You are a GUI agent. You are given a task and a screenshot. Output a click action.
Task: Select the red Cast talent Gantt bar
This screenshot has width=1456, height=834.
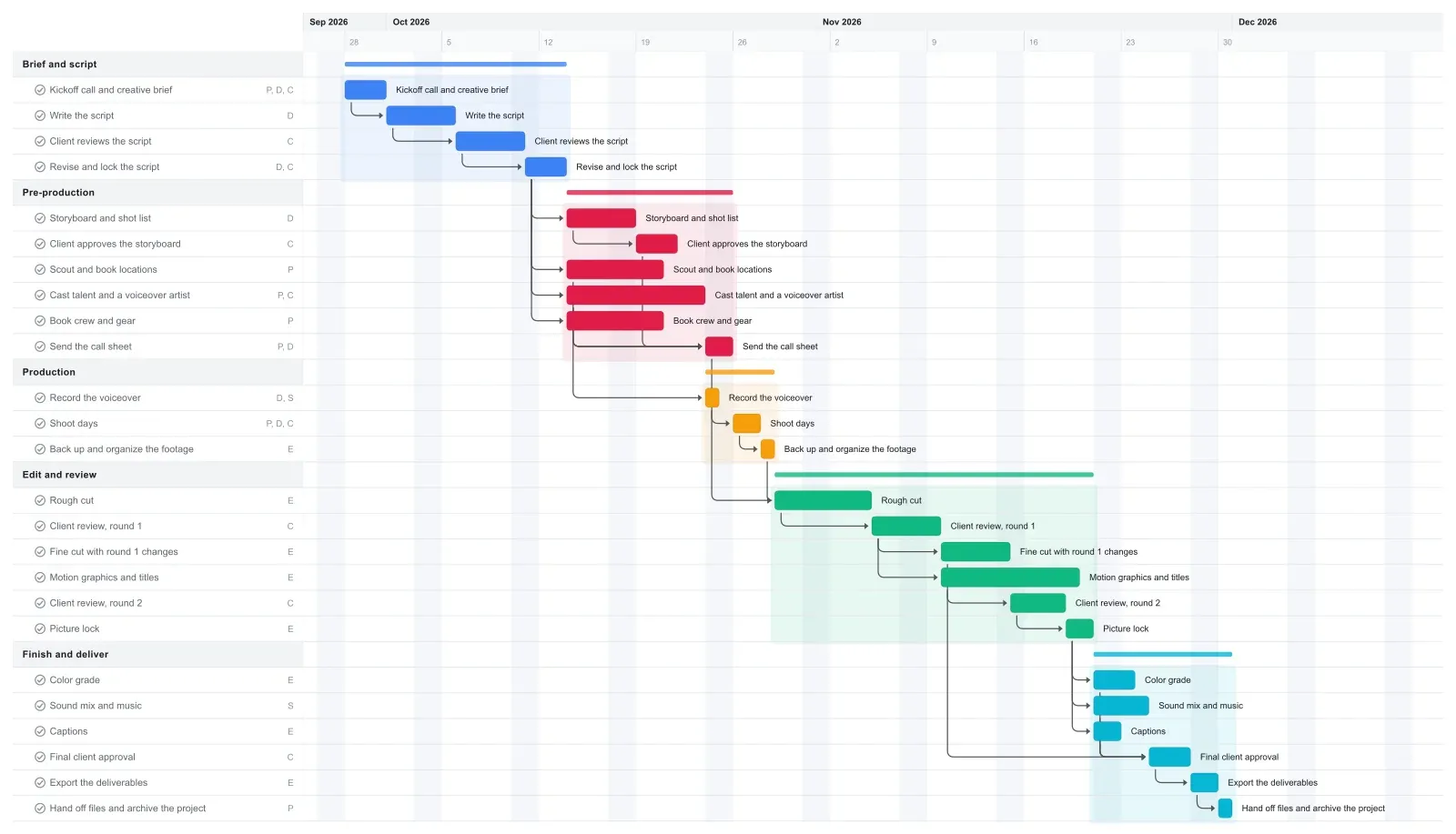(636, 296)
